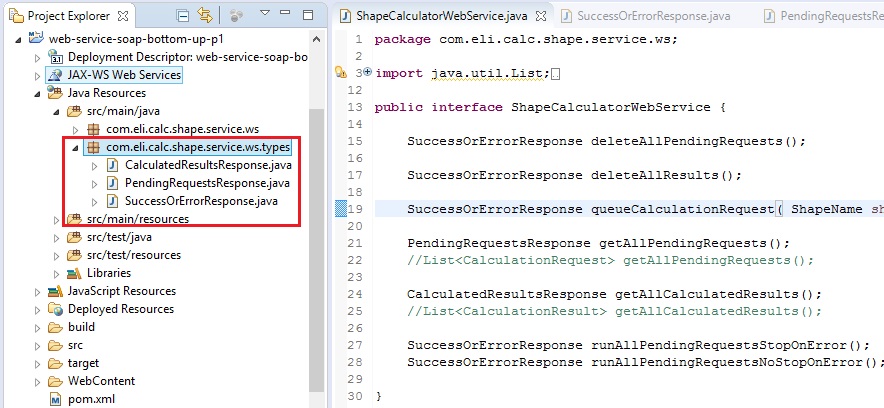Click package icon of com.eli.calc.shape.service.ws
The image size is (884, 408).
94,130
